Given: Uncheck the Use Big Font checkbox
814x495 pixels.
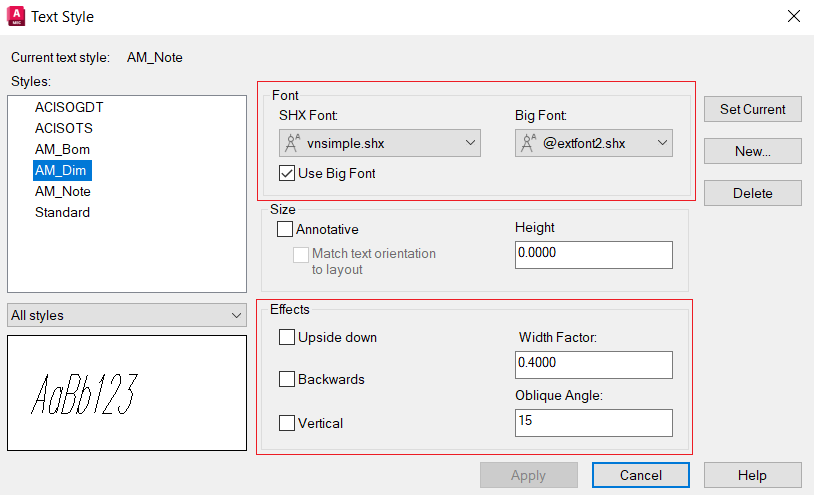Looking at the screenshot, I should [287, 173].
